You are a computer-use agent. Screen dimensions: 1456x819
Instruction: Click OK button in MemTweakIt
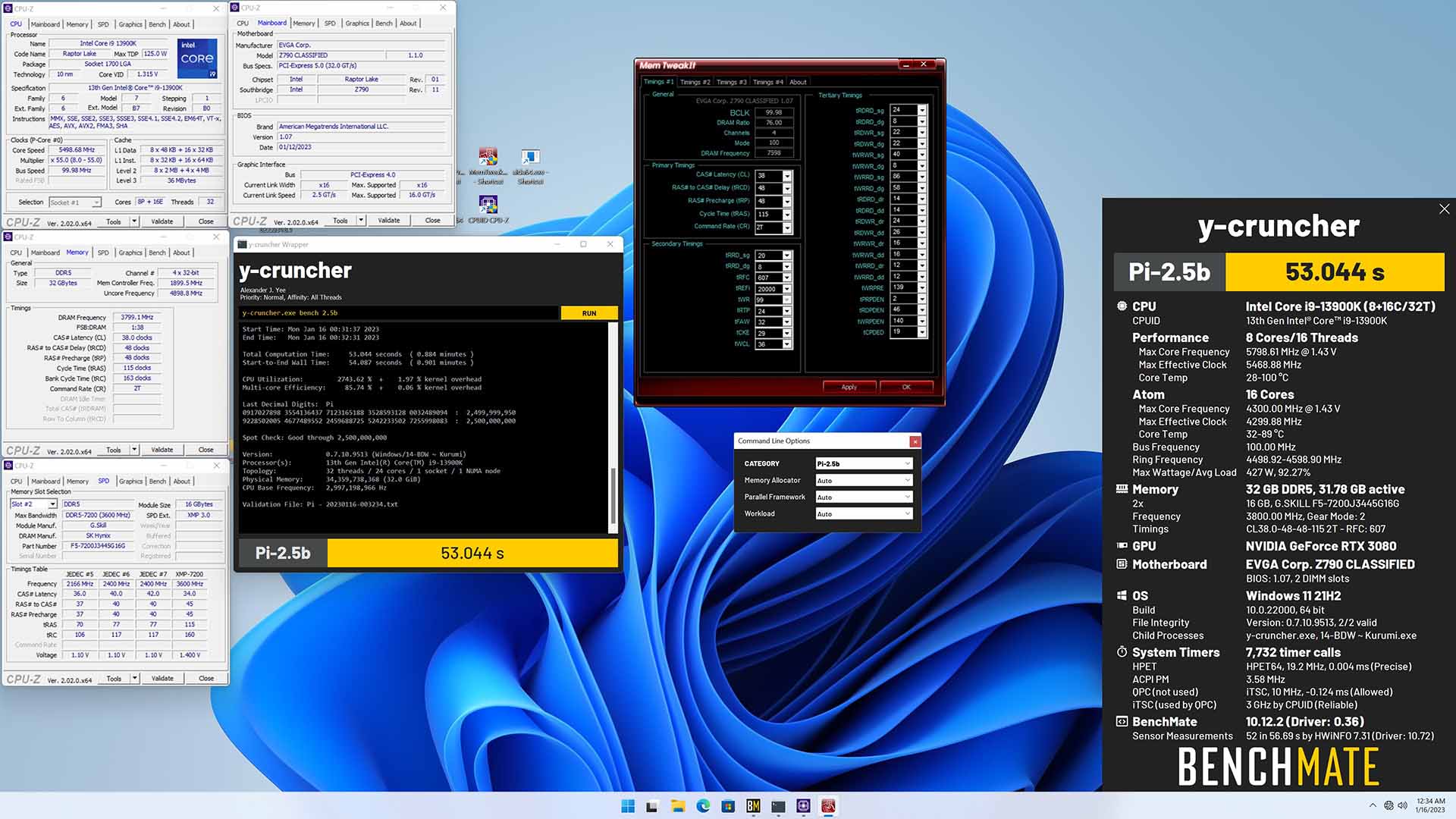point(906,387)
